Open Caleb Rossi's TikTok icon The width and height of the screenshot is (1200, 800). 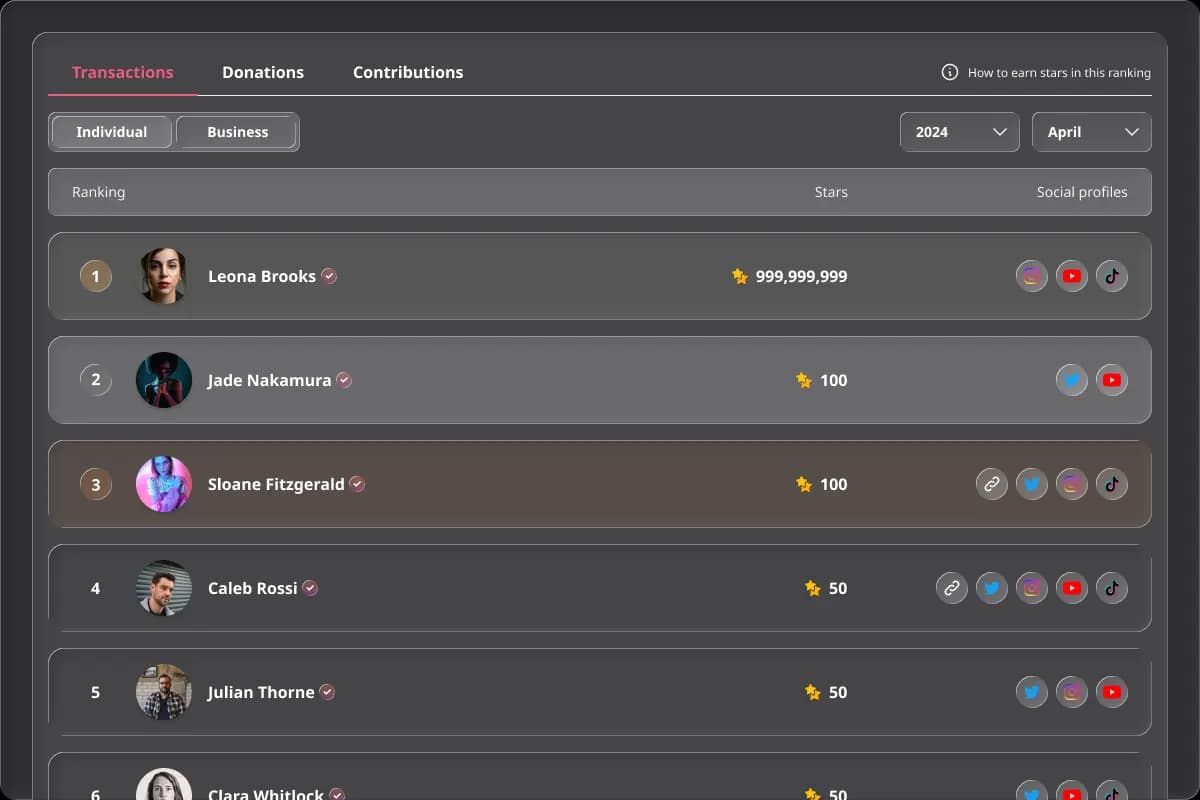(x=1111, y=588)
